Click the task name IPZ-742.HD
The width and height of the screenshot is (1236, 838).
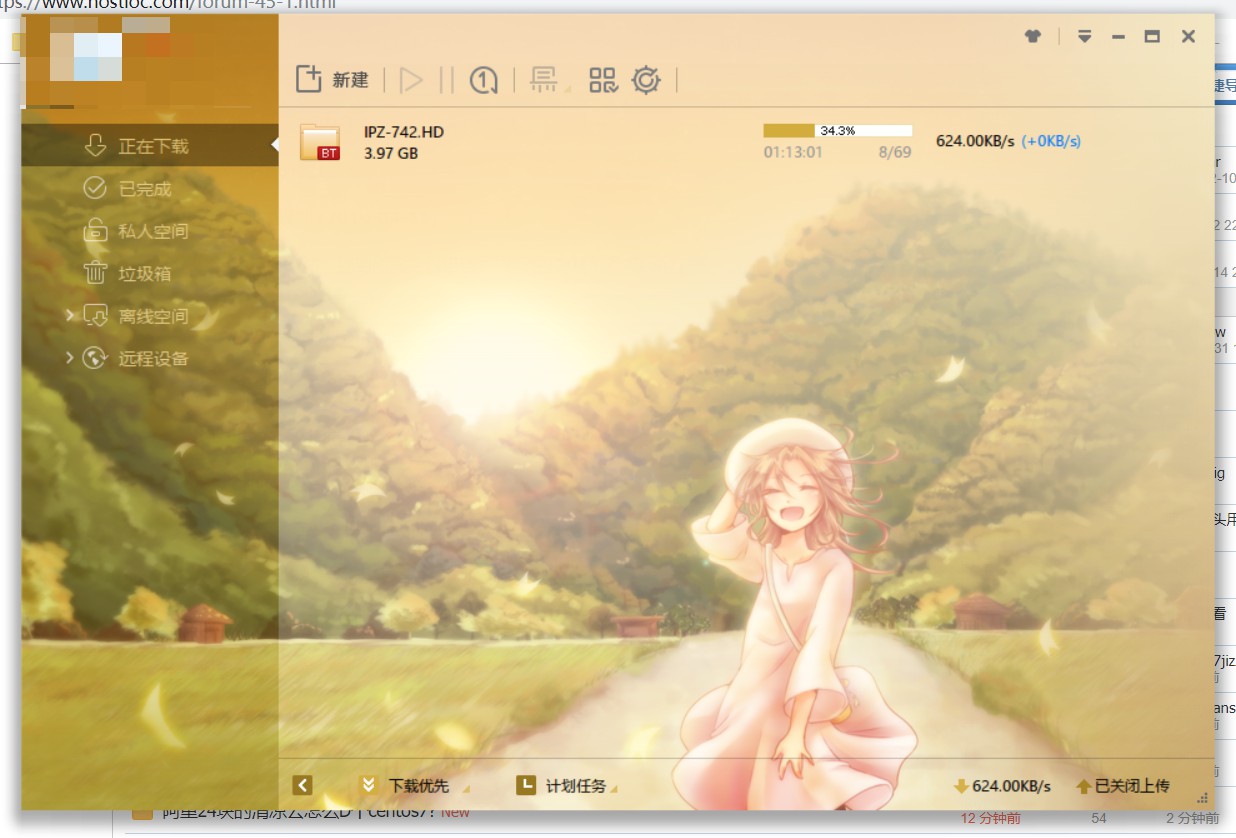click(x=404, y=132)
